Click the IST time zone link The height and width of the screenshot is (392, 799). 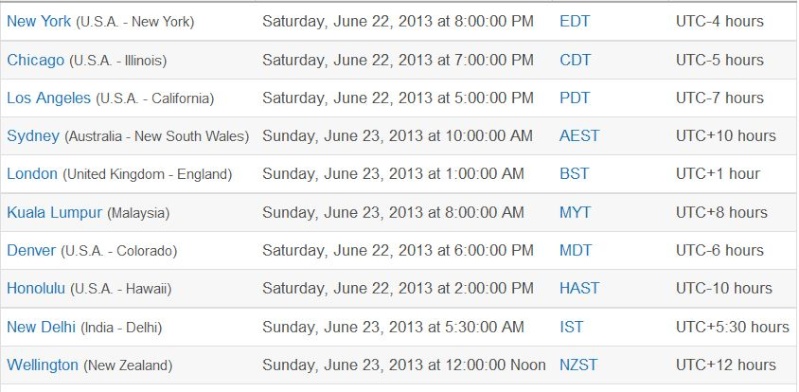click(571, 327)
